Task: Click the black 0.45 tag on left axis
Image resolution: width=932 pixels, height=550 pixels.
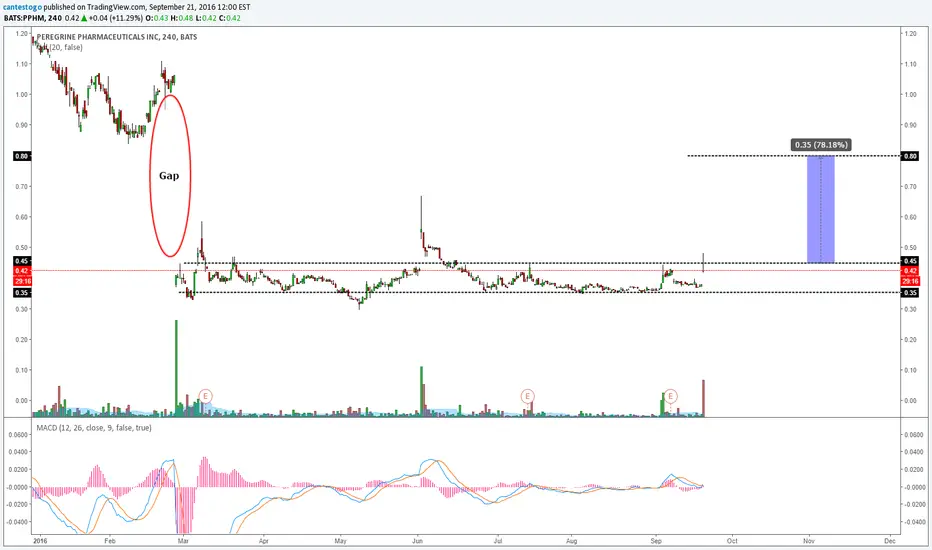Action: click(21, 261)
